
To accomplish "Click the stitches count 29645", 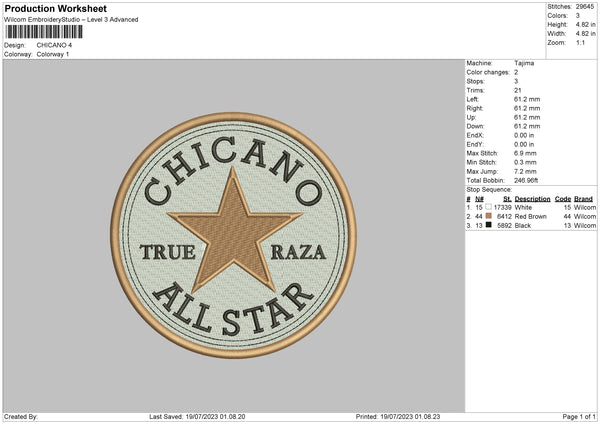I will coord(585,7).
